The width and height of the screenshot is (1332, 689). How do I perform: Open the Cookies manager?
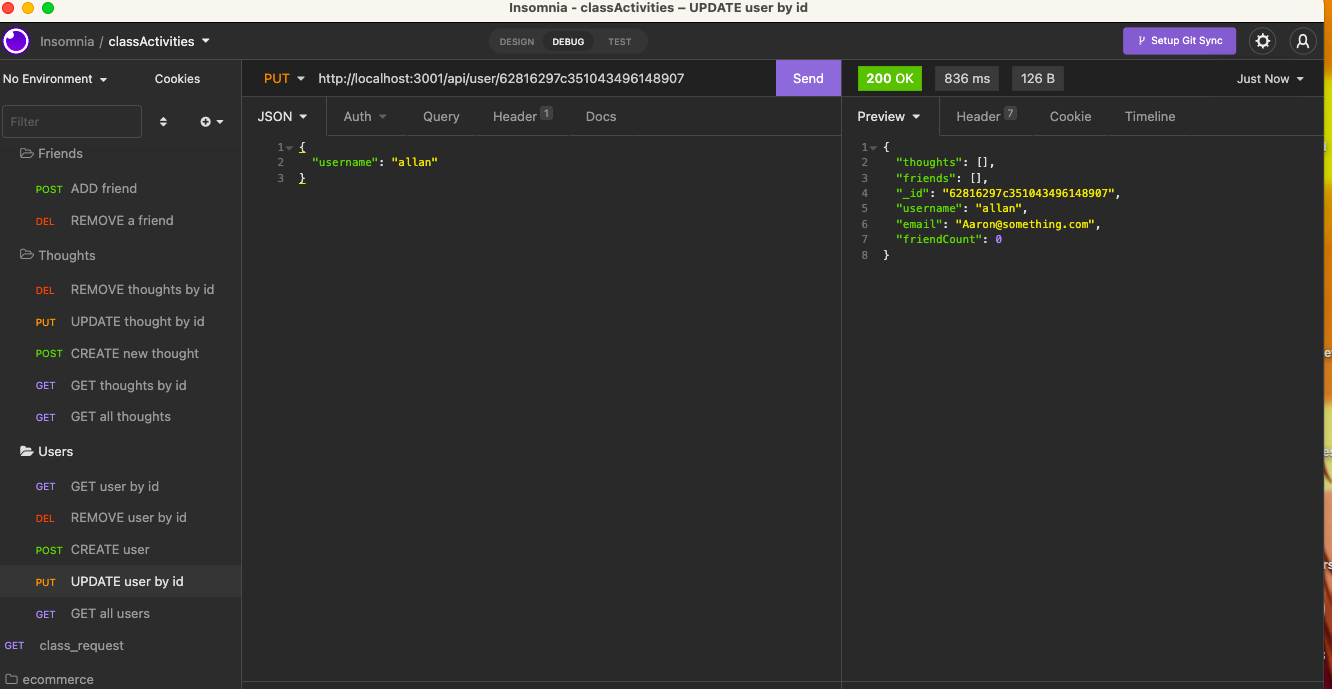(x=177, y=79)
